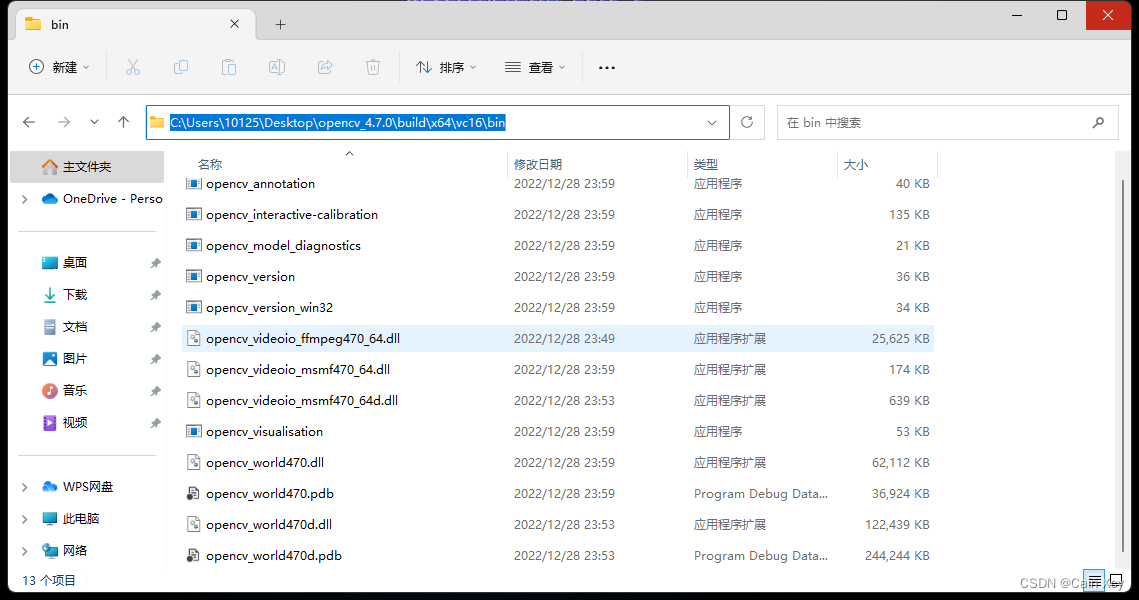Navigate up to the parent folder

point(122,122)
